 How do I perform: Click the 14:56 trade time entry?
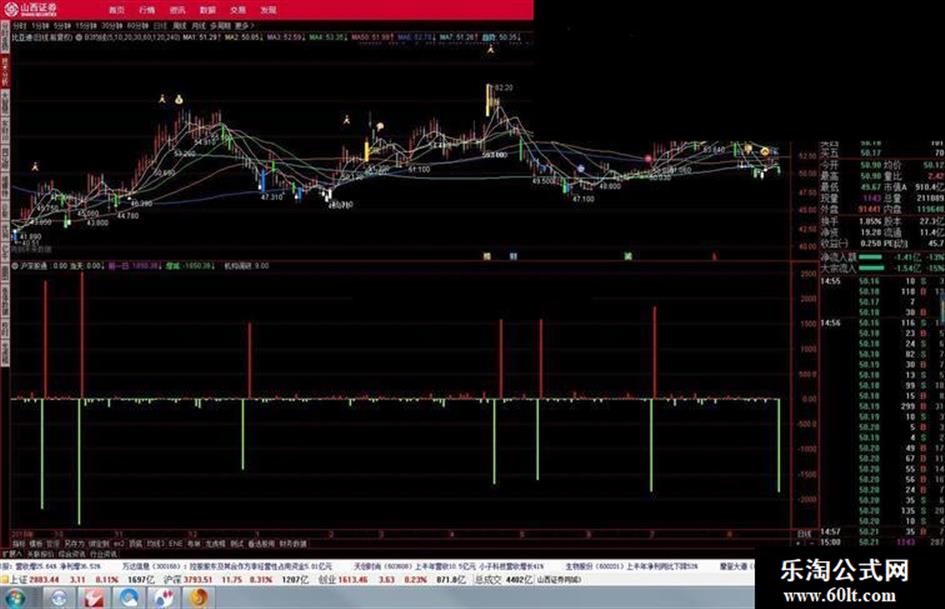click(830, 323)
